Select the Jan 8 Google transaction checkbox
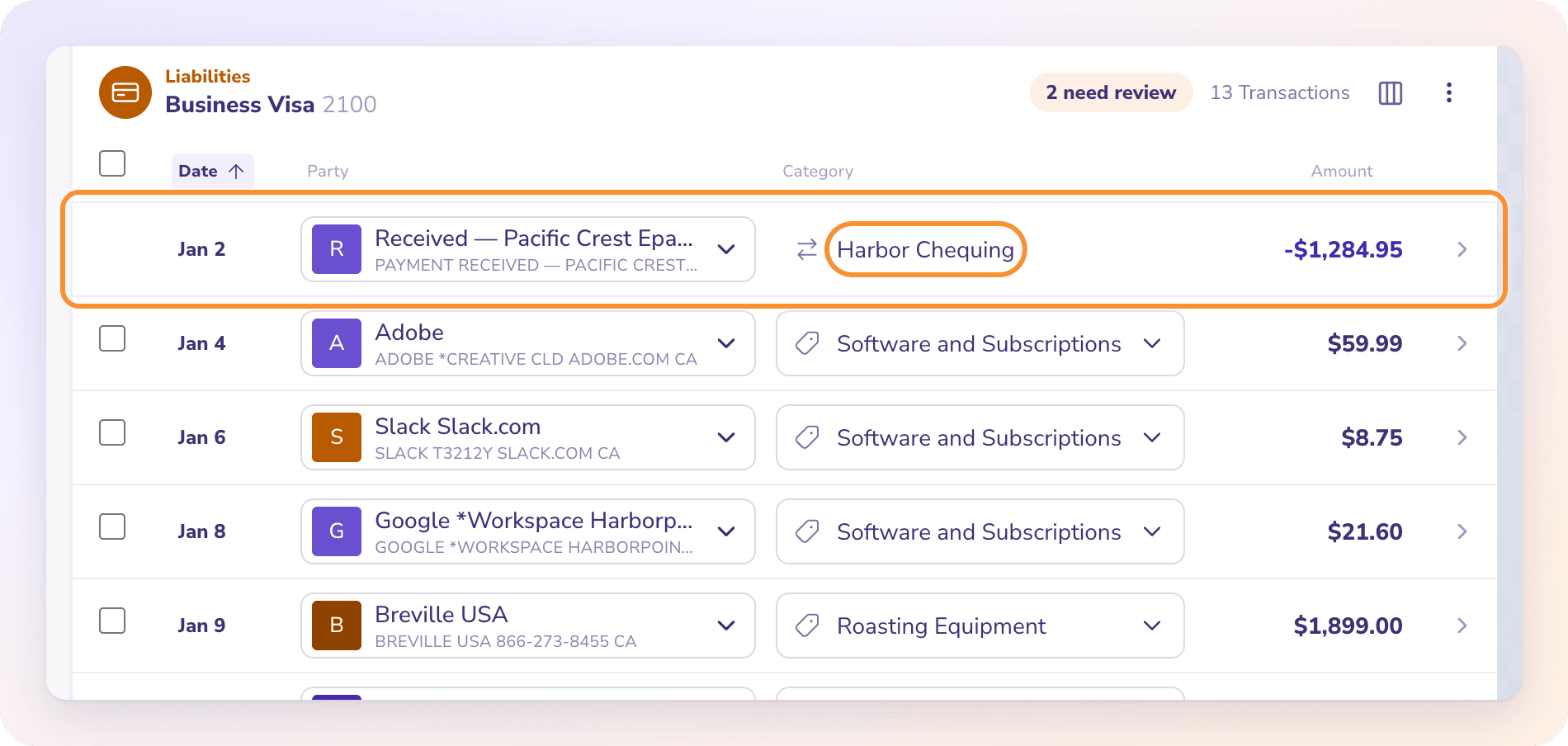The image size is (1568, 746). click(x=112, y=526)
